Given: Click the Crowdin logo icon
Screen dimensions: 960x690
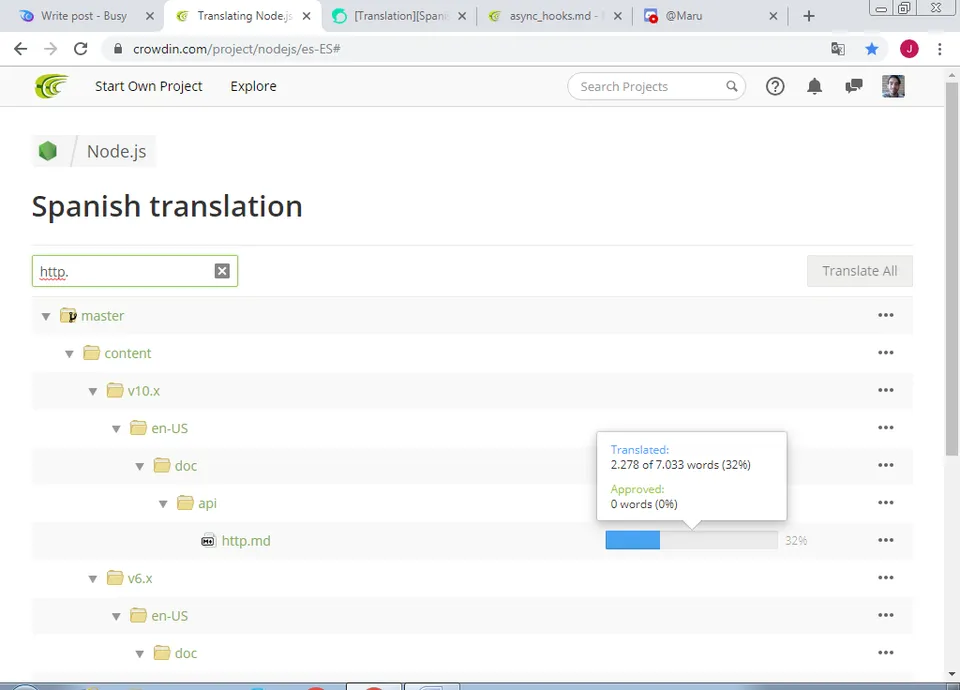Looking at the screenshot, I should (x=51, y=86).
